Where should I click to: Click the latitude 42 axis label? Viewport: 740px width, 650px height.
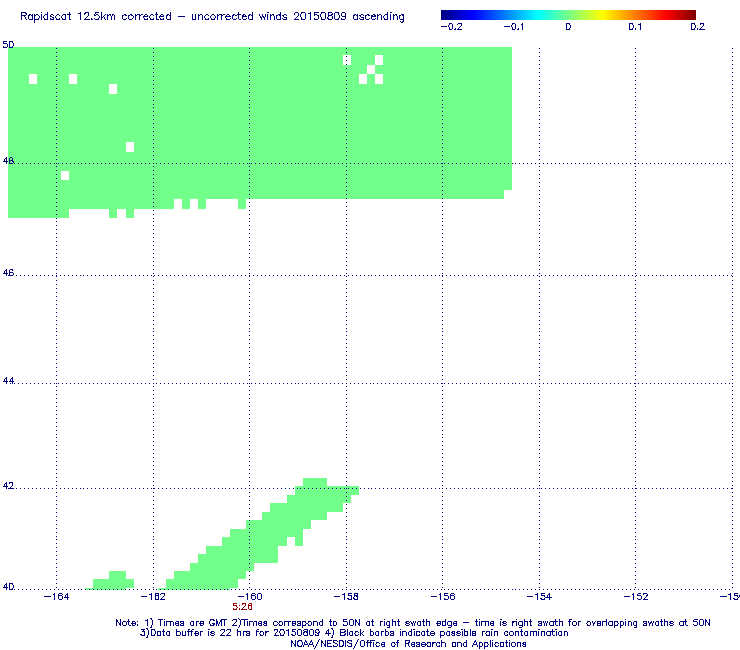[8, 486]
